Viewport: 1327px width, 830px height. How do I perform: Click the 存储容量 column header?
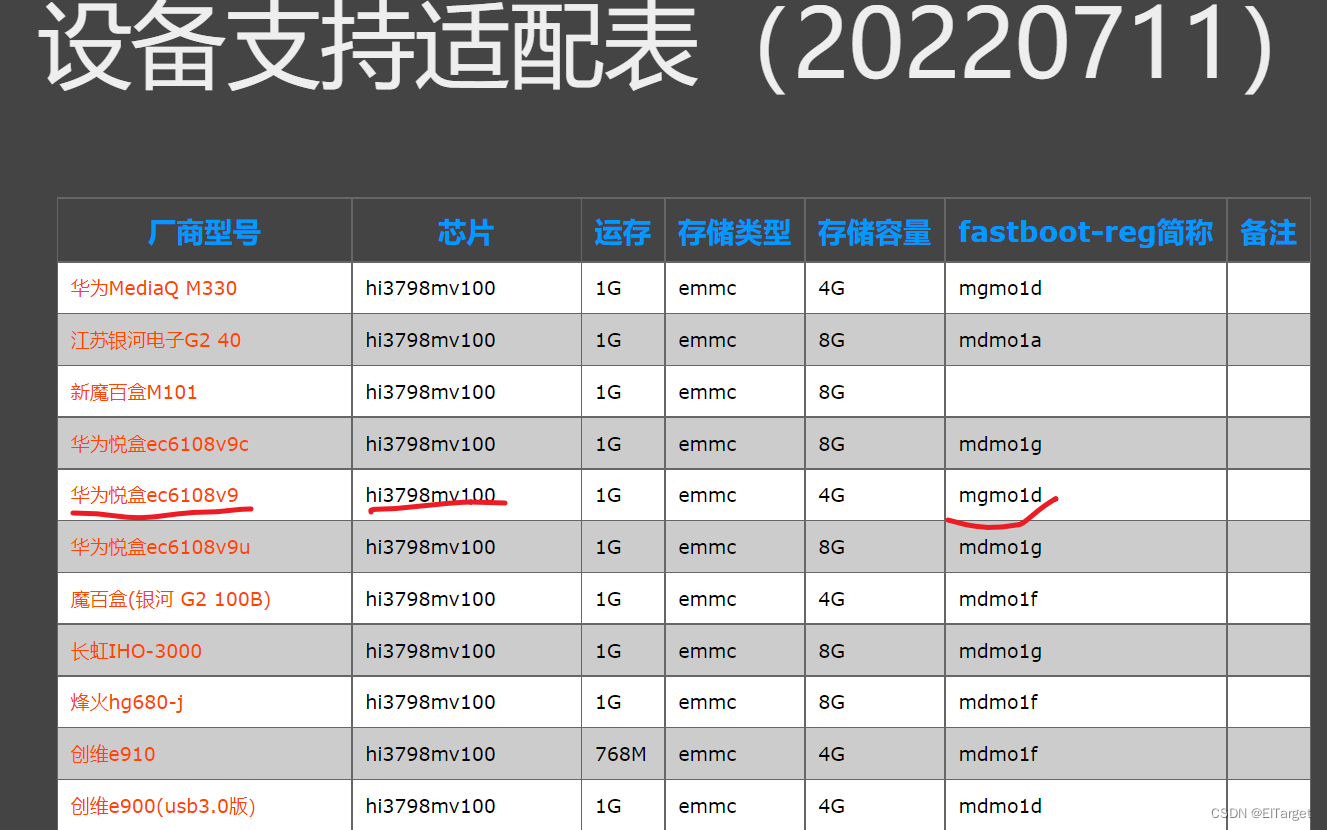[874, 233]
